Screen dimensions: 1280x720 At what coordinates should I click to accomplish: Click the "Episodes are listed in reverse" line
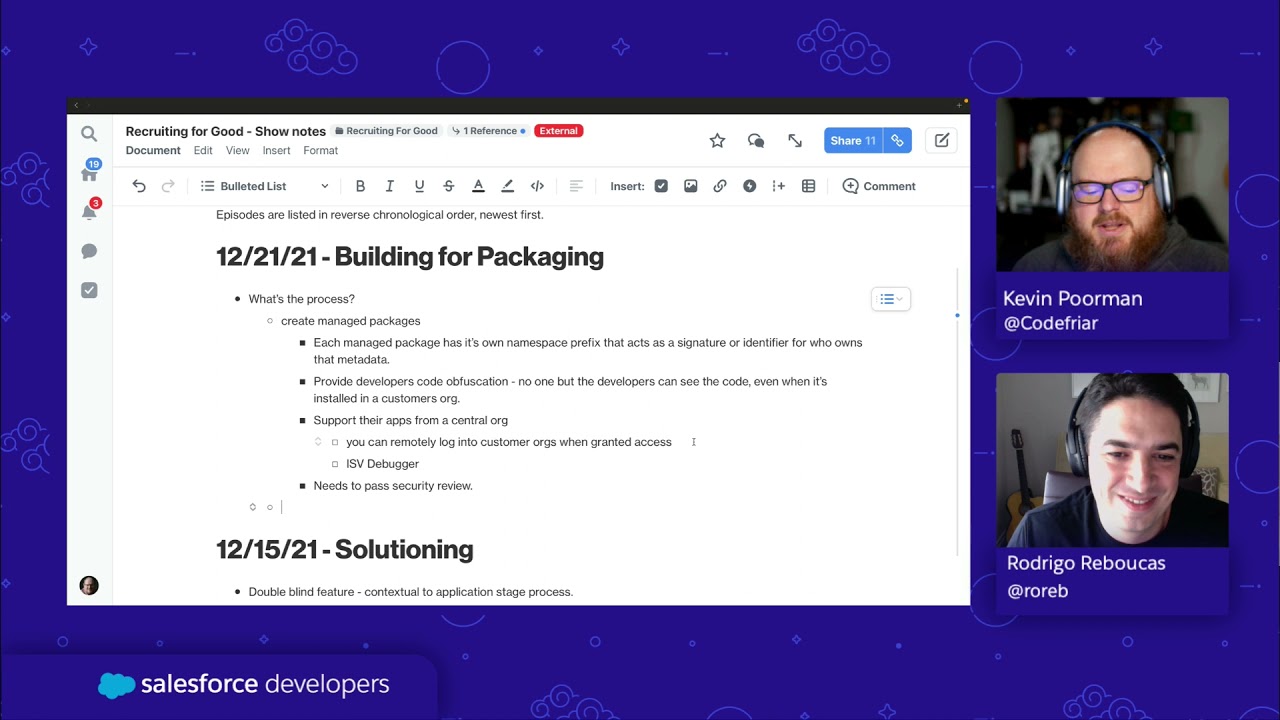point(380,215)
